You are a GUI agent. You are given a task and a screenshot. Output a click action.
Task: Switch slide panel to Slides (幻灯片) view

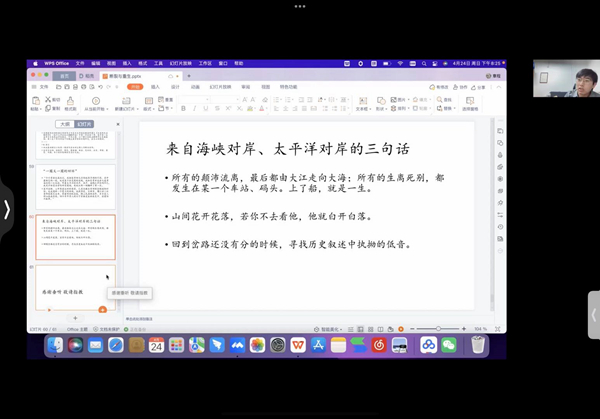tap(86, 125)
